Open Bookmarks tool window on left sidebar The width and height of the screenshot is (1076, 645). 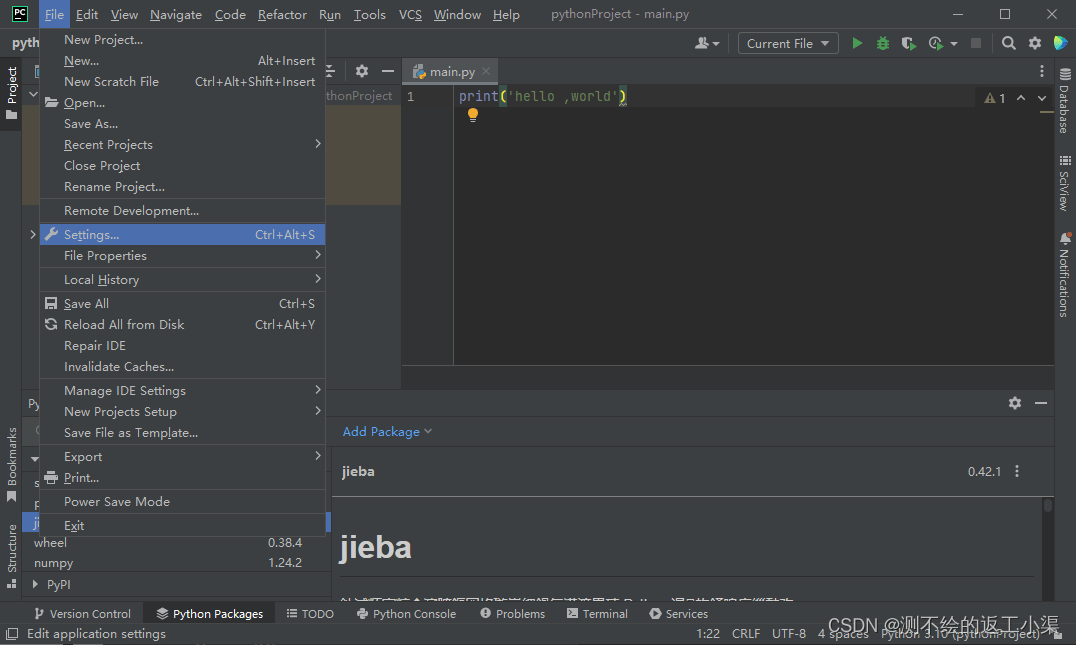click(x=12, y=465)
